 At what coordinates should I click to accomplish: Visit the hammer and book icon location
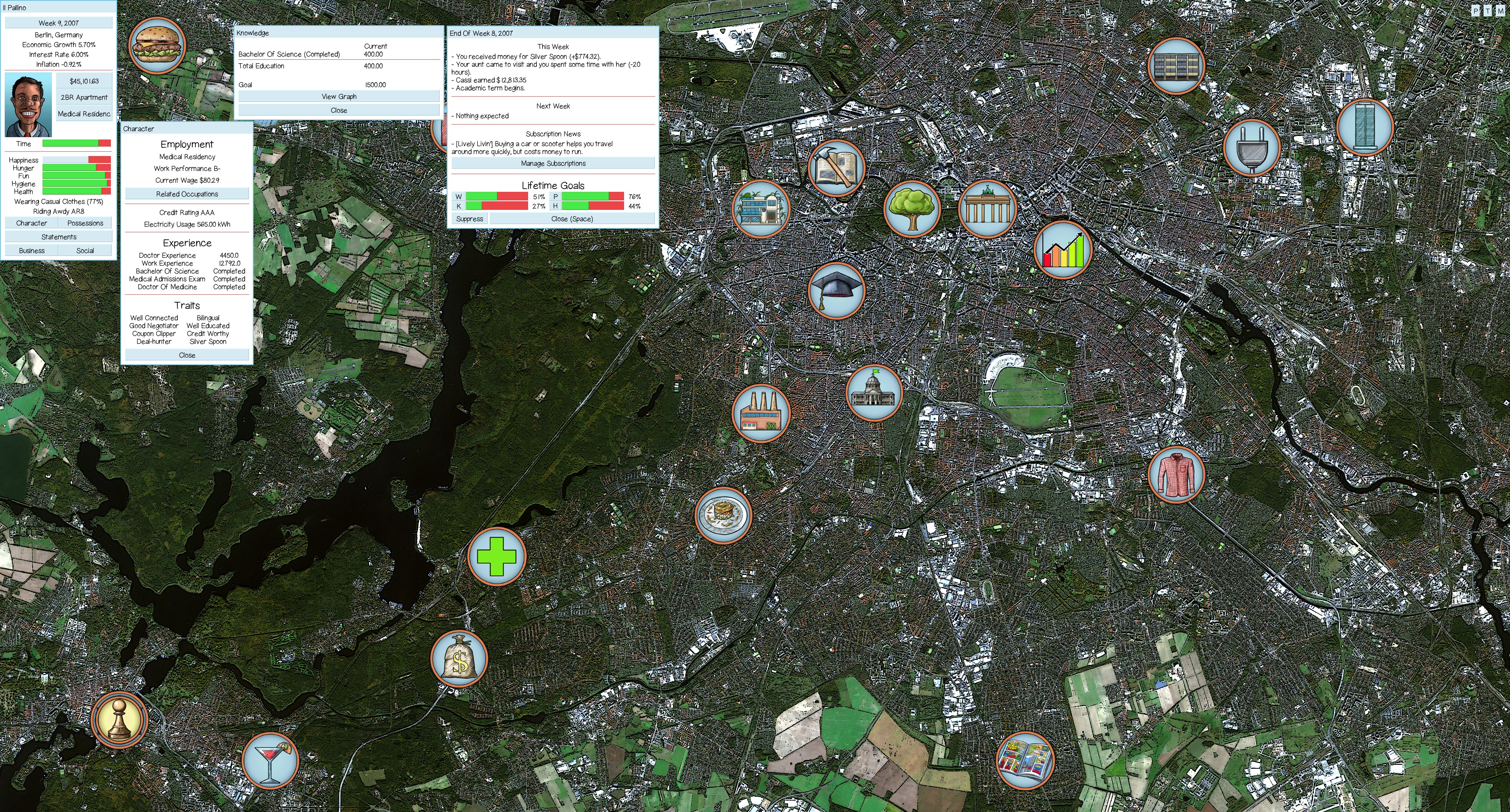[x=836, y=168]
